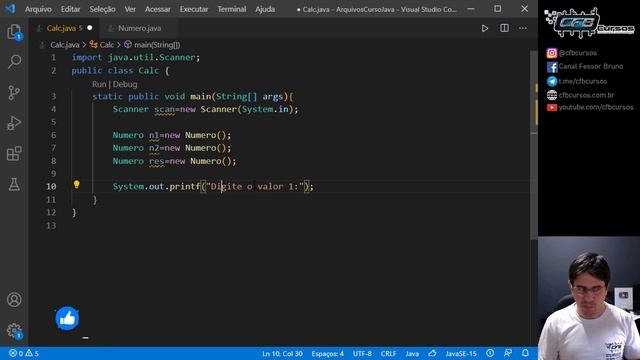
Task: Open the Run and Debug view
Action: coord(14,123)
